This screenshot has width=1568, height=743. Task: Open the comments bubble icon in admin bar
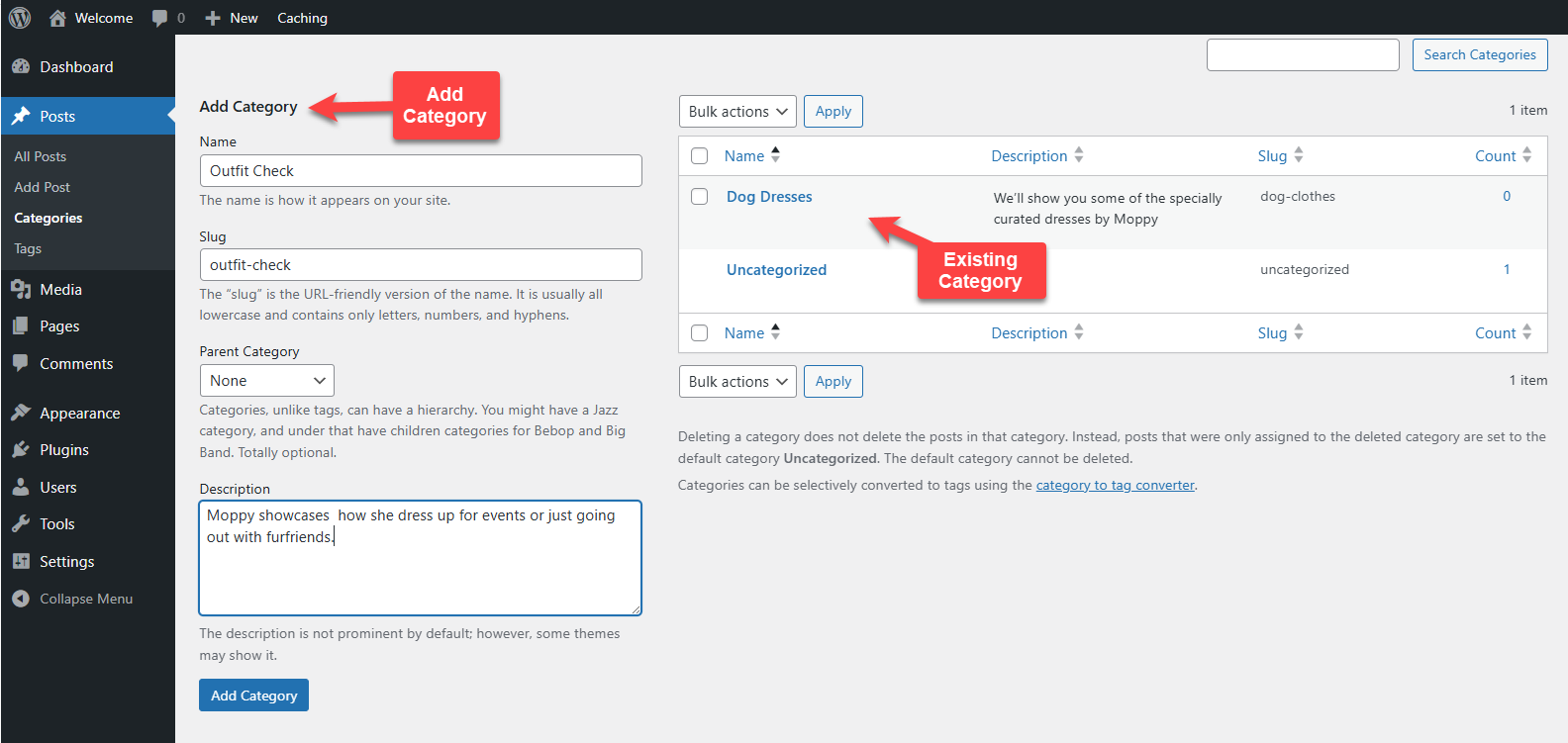(x=159, y=18)
